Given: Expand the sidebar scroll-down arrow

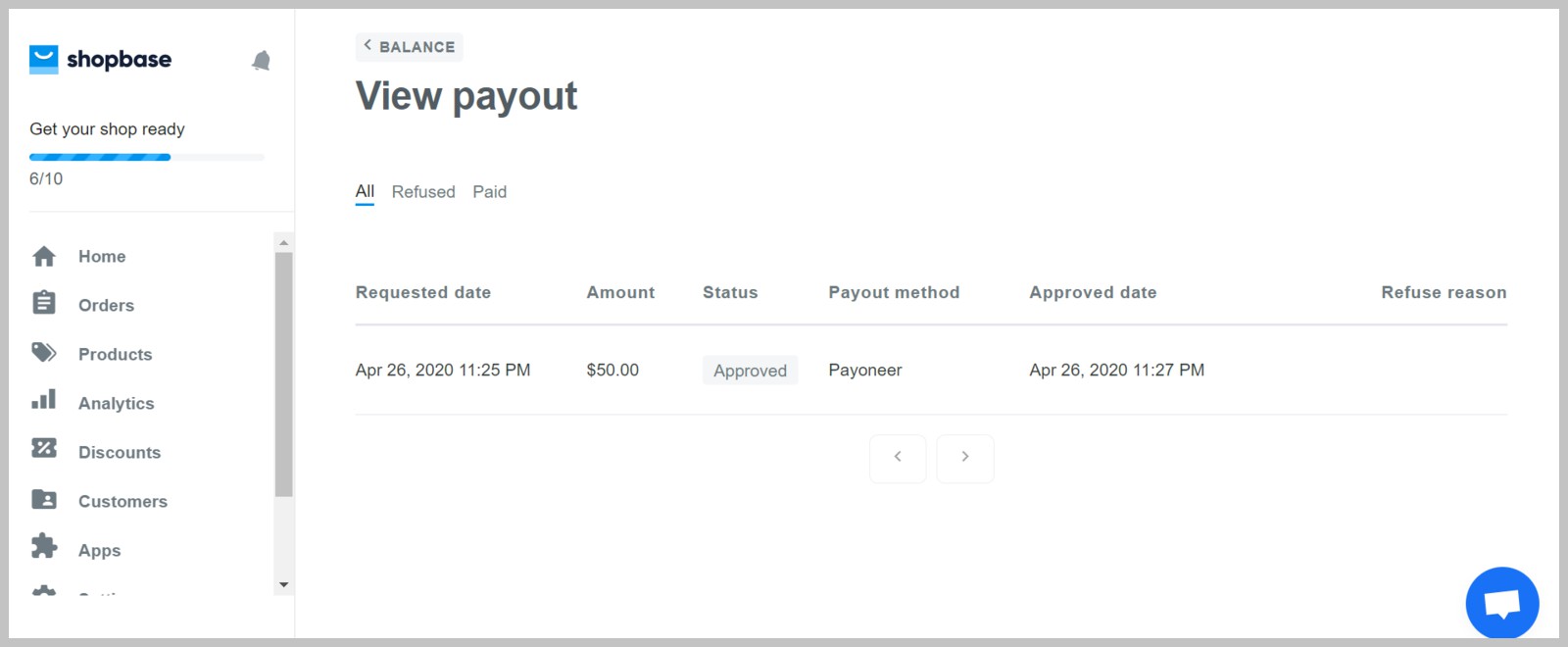Looking at the screenshot, I should (x=283, y=584).
